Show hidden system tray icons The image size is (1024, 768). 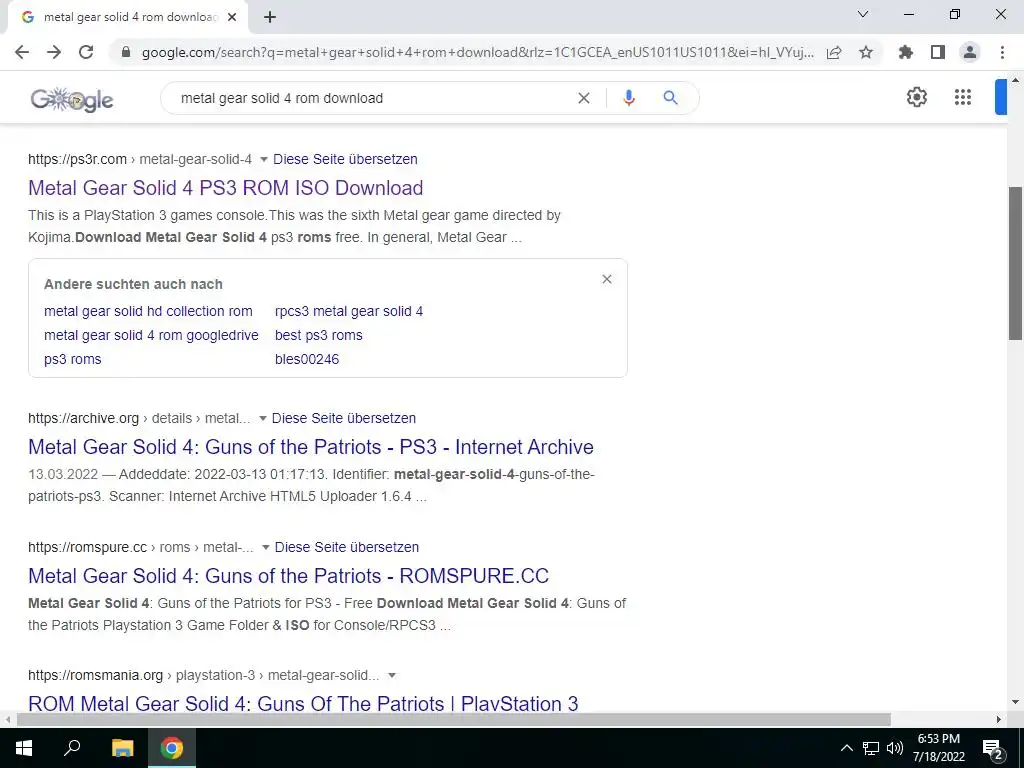coord(846,748)
